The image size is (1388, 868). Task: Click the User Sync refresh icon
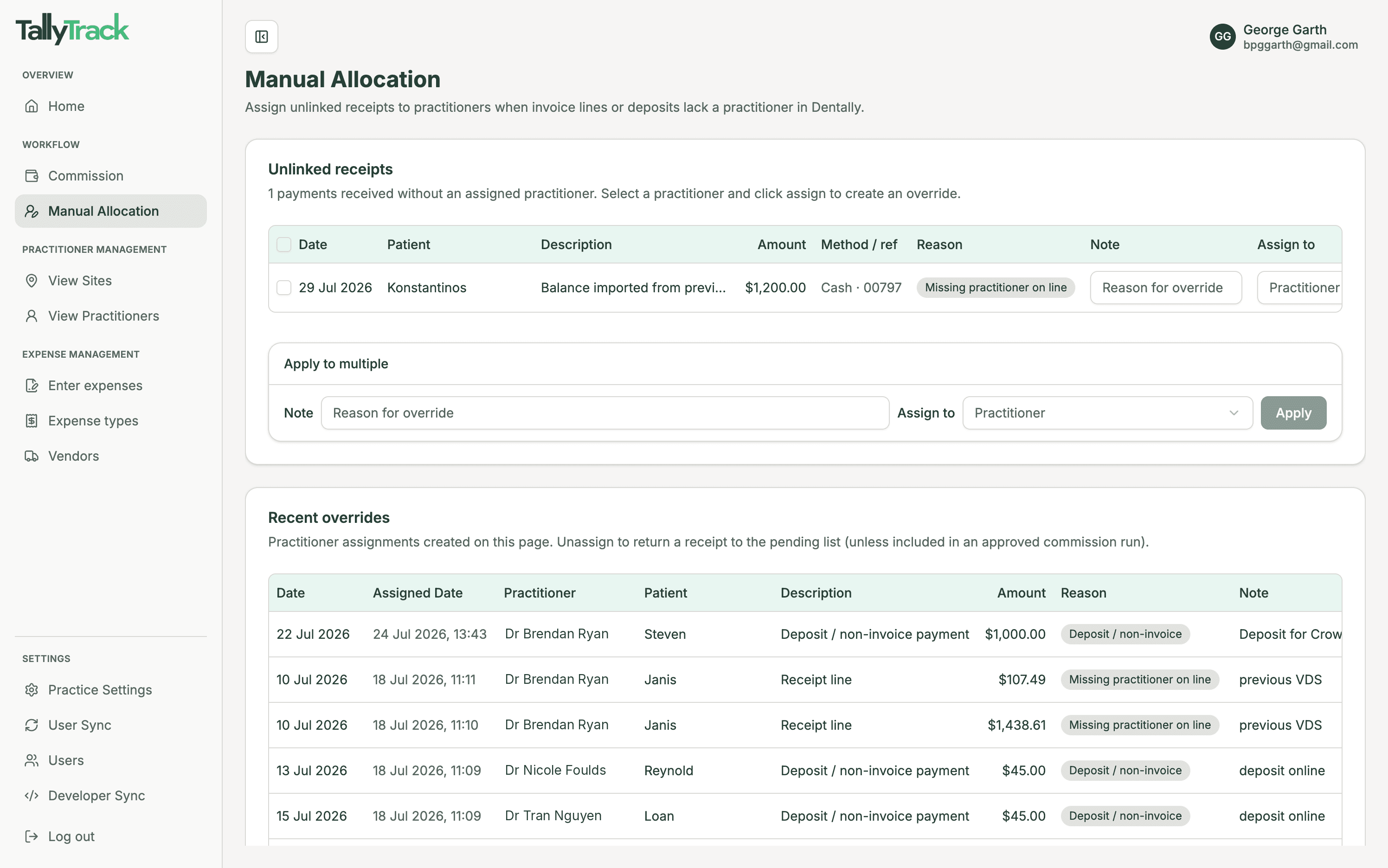coord(32,725)
